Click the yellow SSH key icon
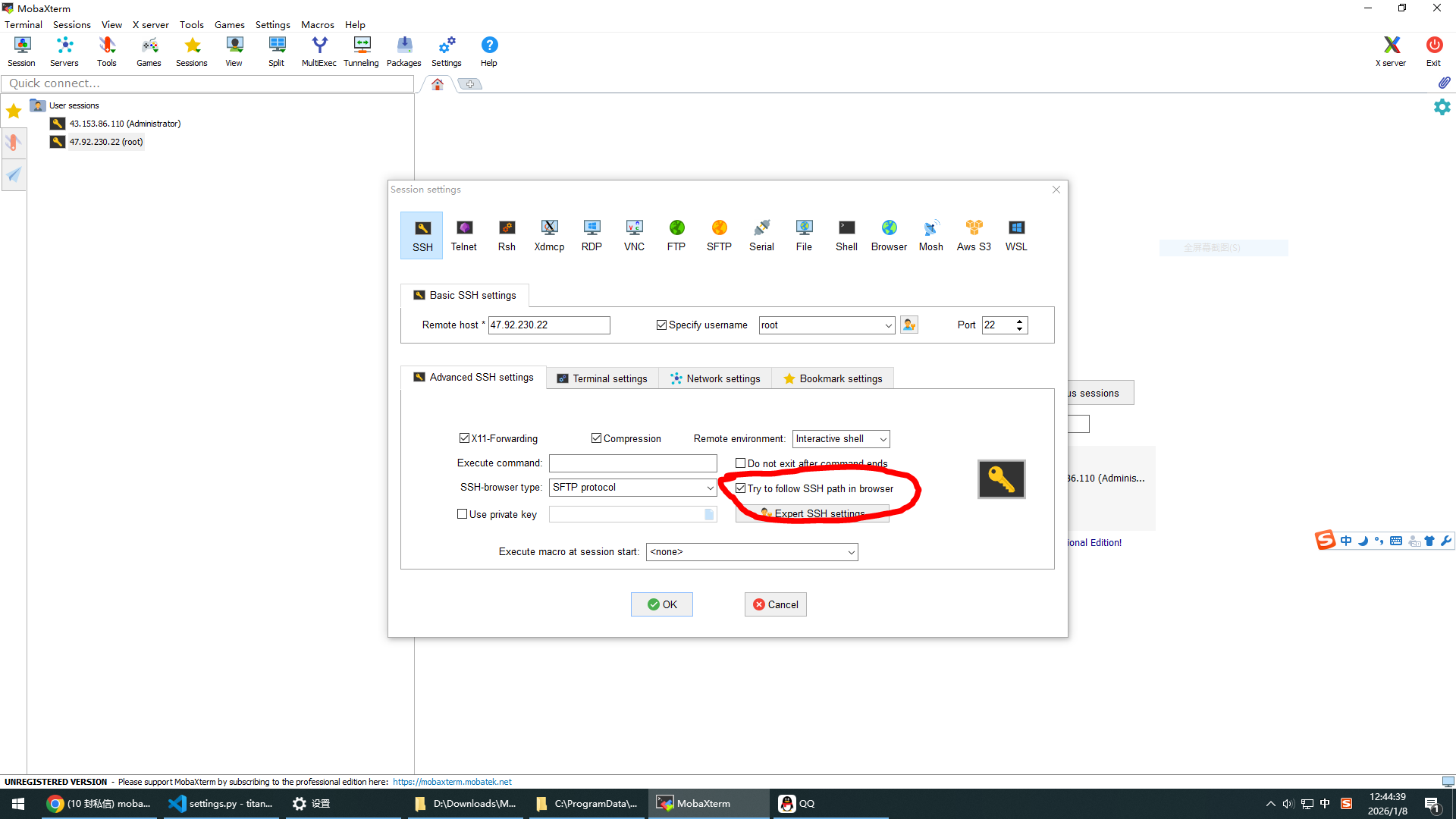 [1001, 479]
